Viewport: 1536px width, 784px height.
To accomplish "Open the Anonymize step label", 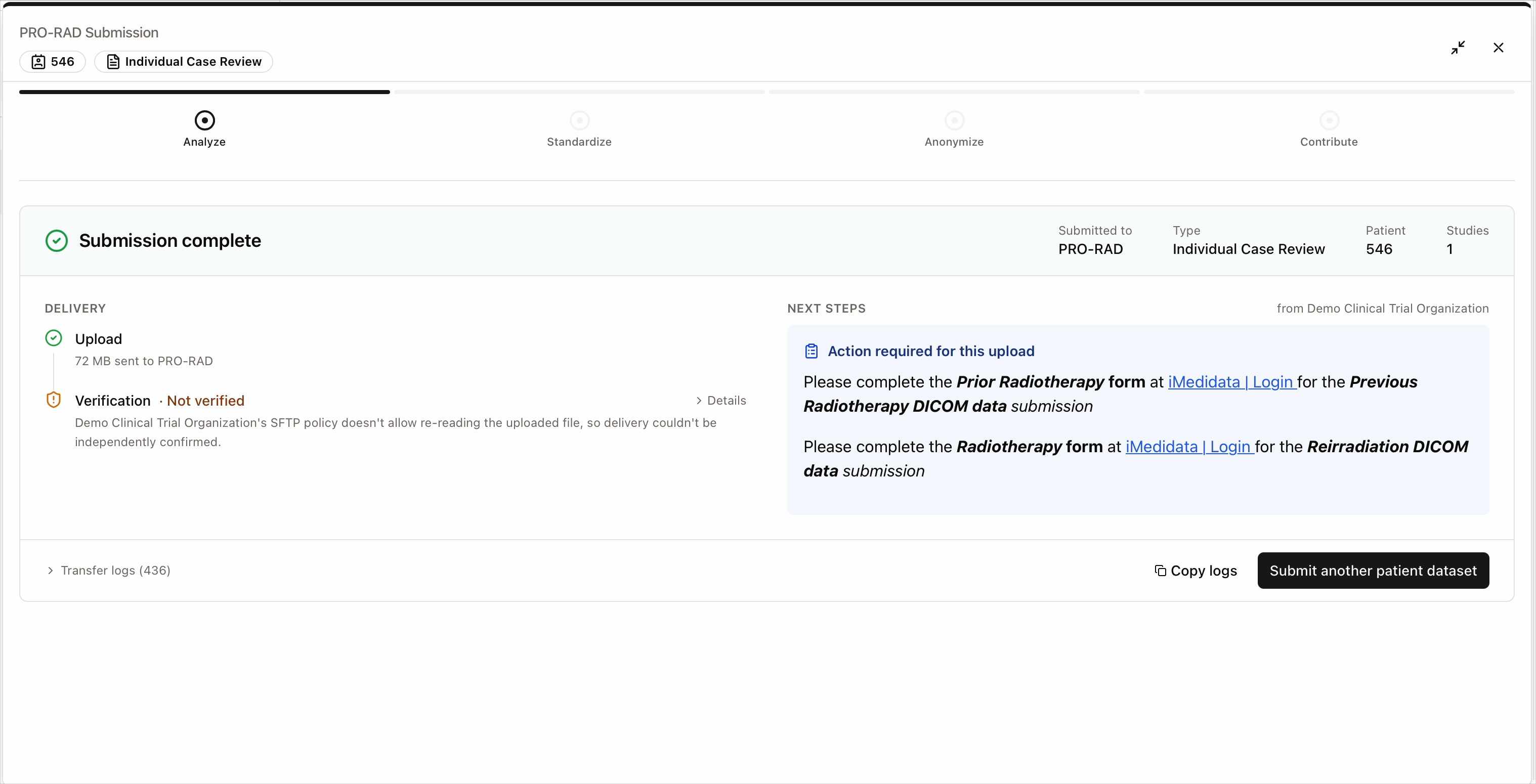I will click(x=955, y=142).
